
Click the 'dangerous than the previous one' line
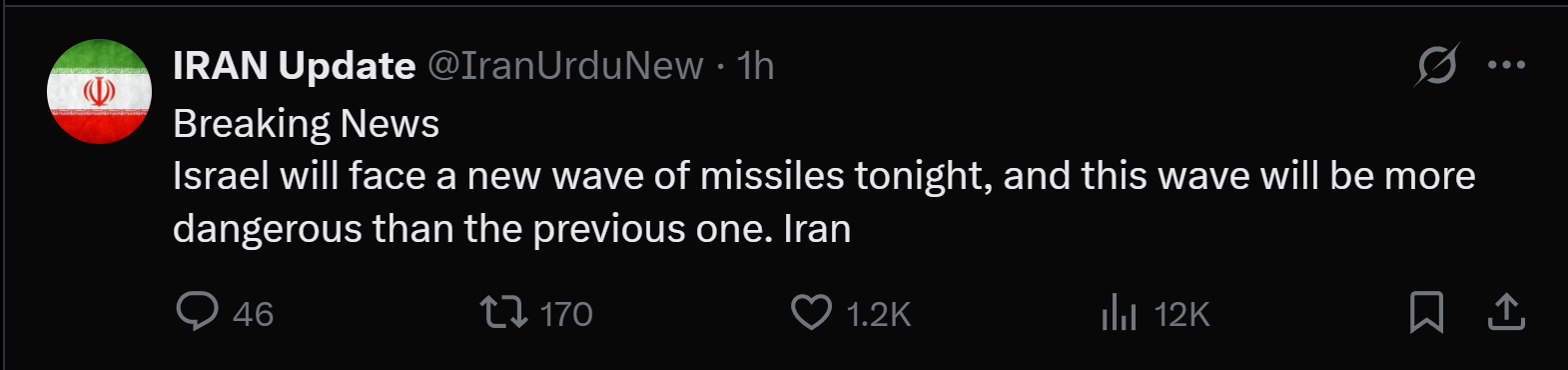point(472,229)
